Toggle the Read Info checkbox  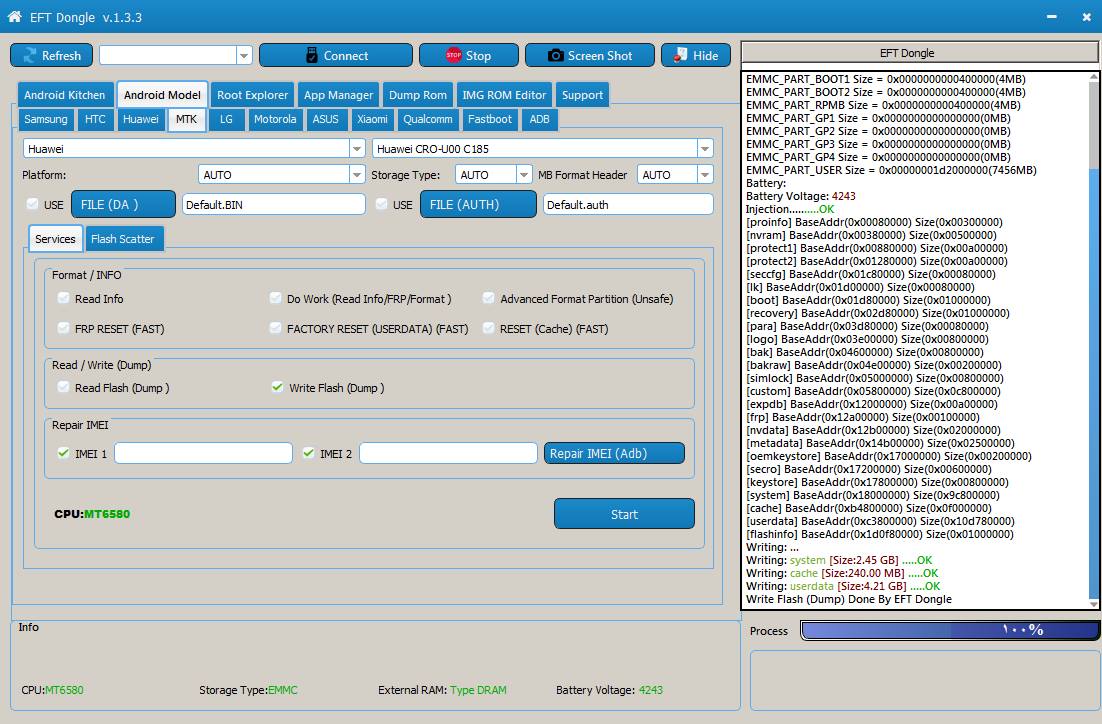click(63, 298)
